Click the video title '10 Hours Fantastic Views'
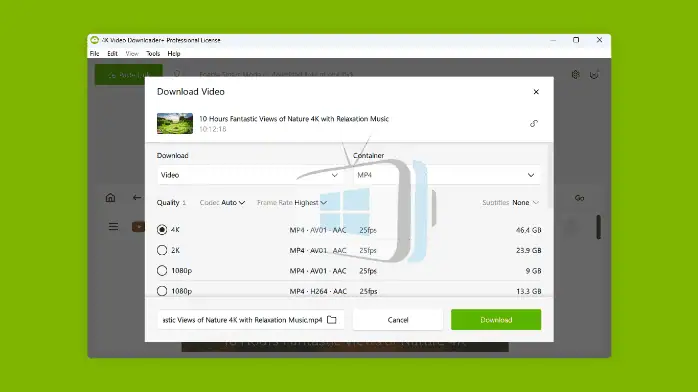 coord(294,119)
